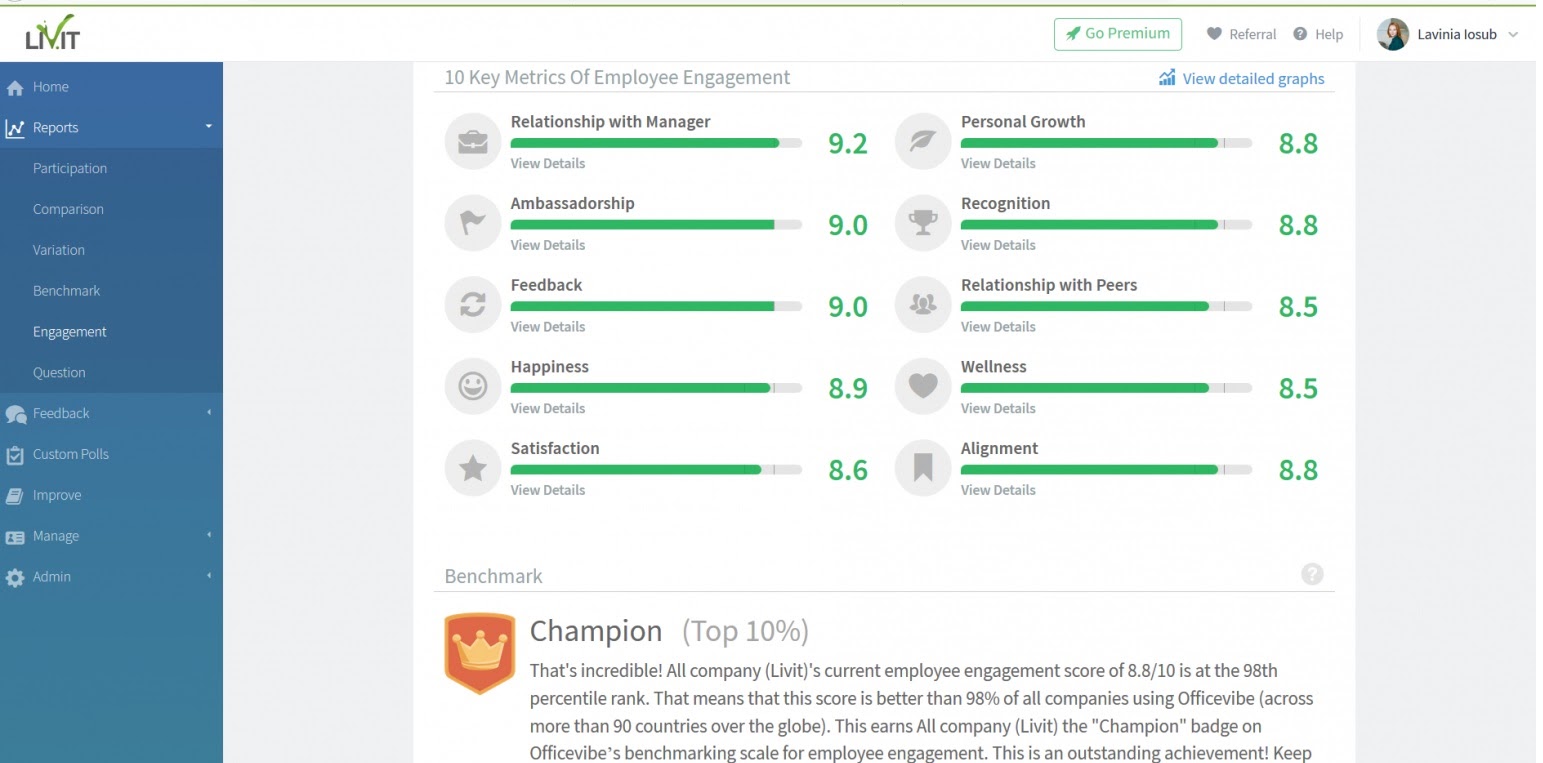Select Participation under Reports
Screen dimensions: 1543x763
[x=70, y=168]
